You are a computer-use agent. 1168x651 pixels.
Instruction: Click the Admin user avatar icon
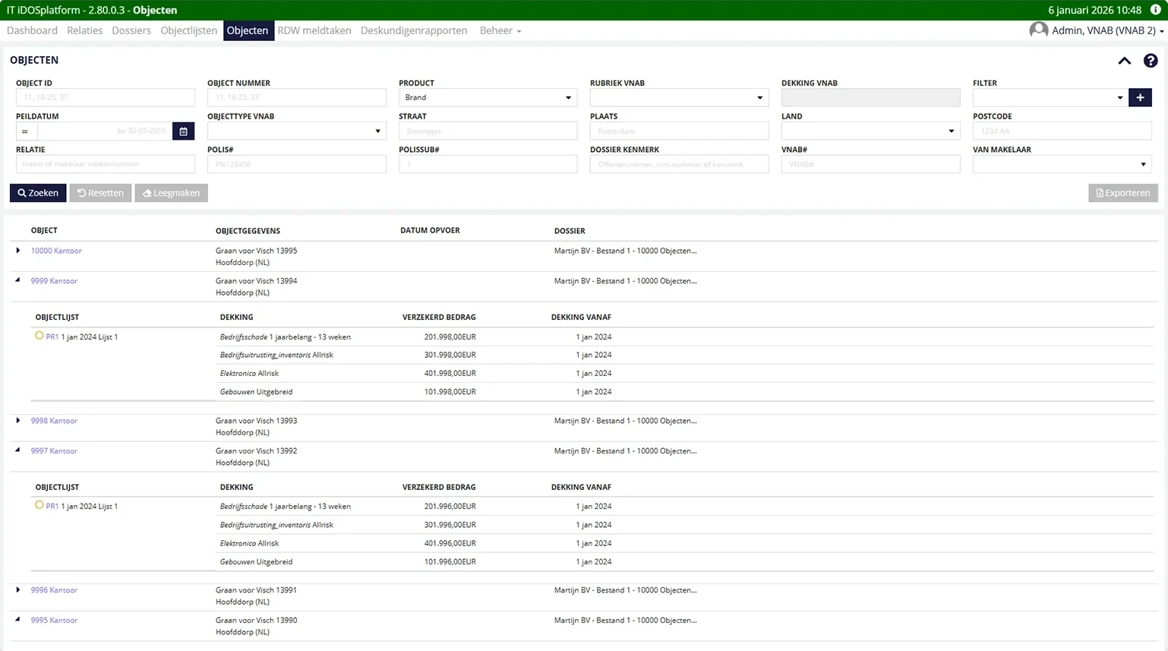[x=1039, y=31]
